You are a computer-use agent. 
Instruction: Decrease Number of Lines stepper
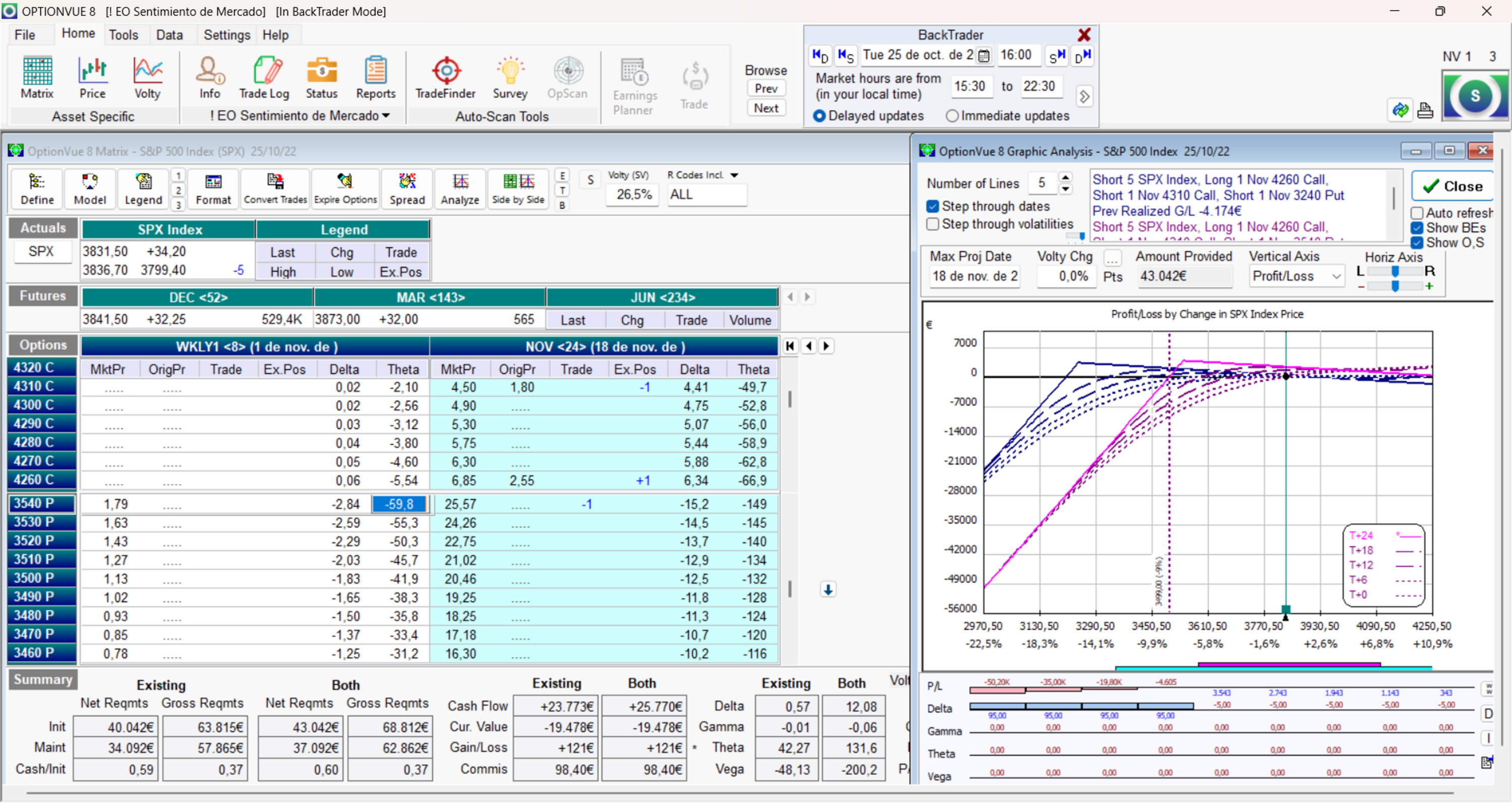tap(1065, 189)
